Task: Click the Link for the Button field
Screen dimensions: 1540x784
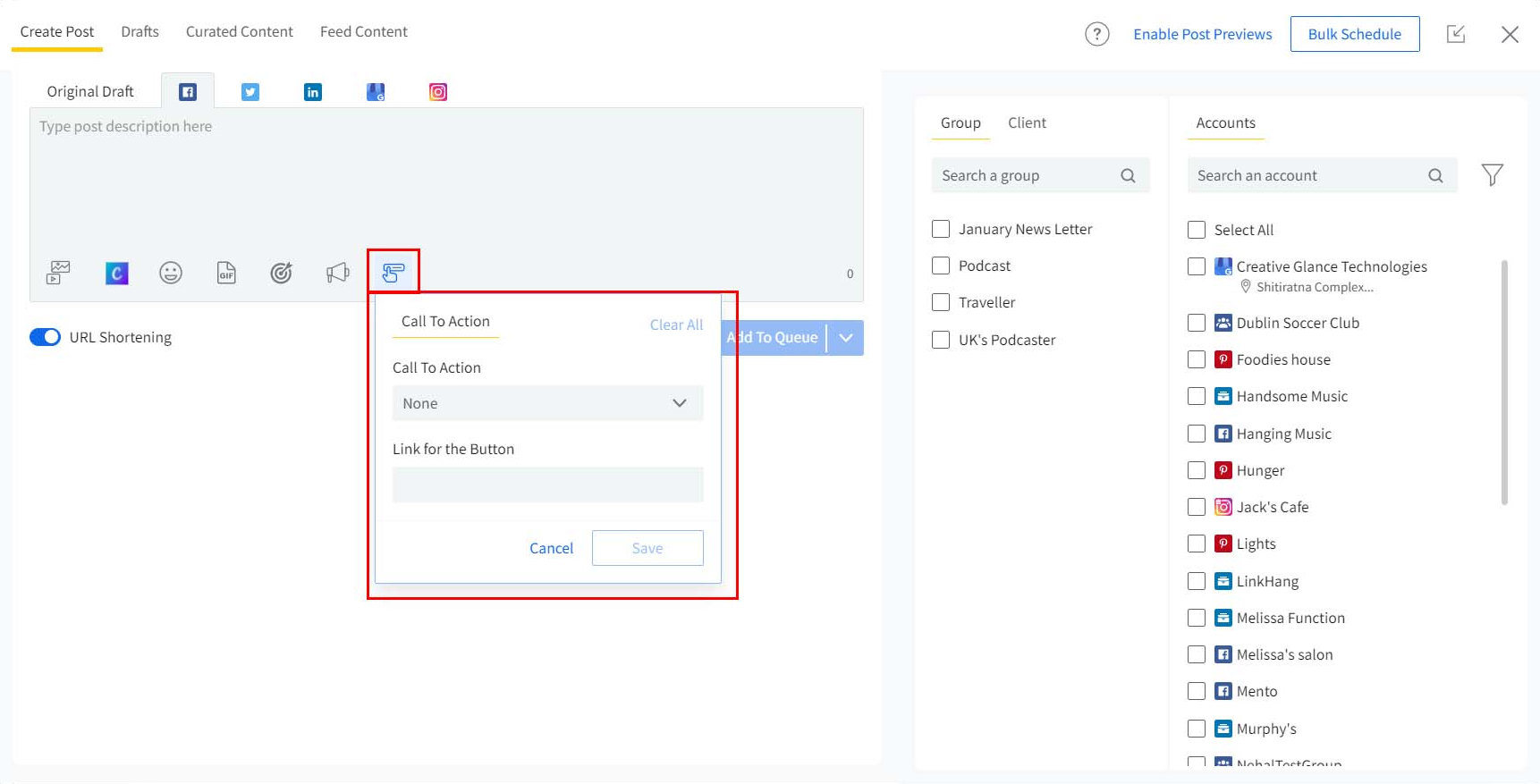Action: coord(547,485)
